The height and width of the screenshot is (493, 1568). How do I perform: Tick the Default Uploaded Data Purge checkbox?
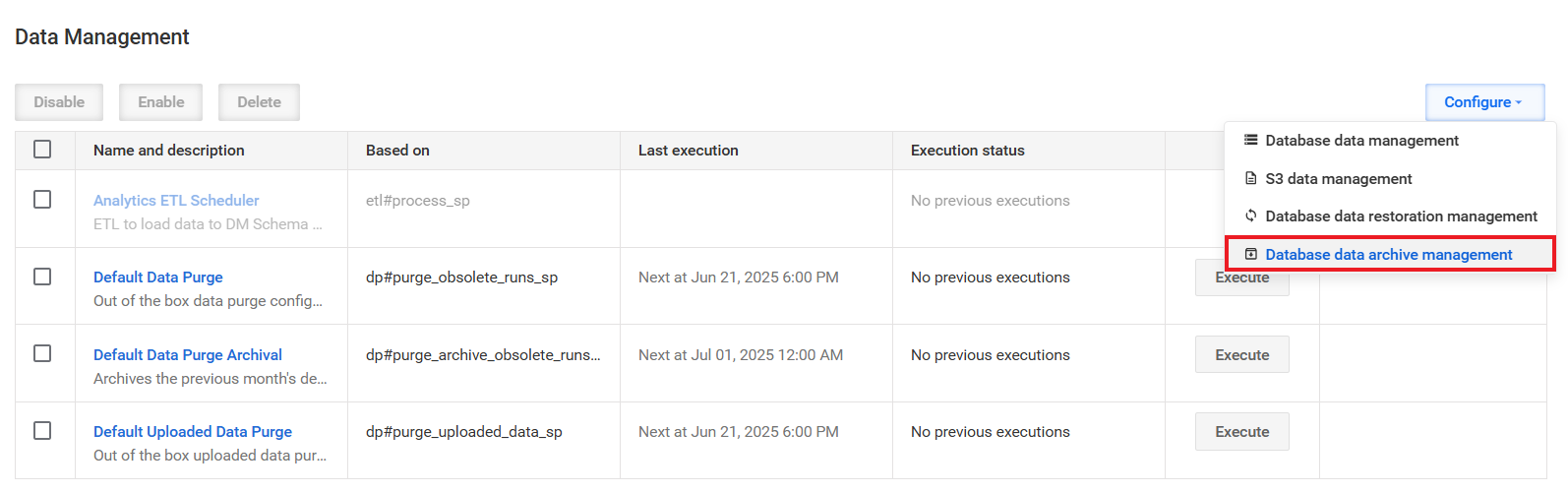[x=42, y=431]
